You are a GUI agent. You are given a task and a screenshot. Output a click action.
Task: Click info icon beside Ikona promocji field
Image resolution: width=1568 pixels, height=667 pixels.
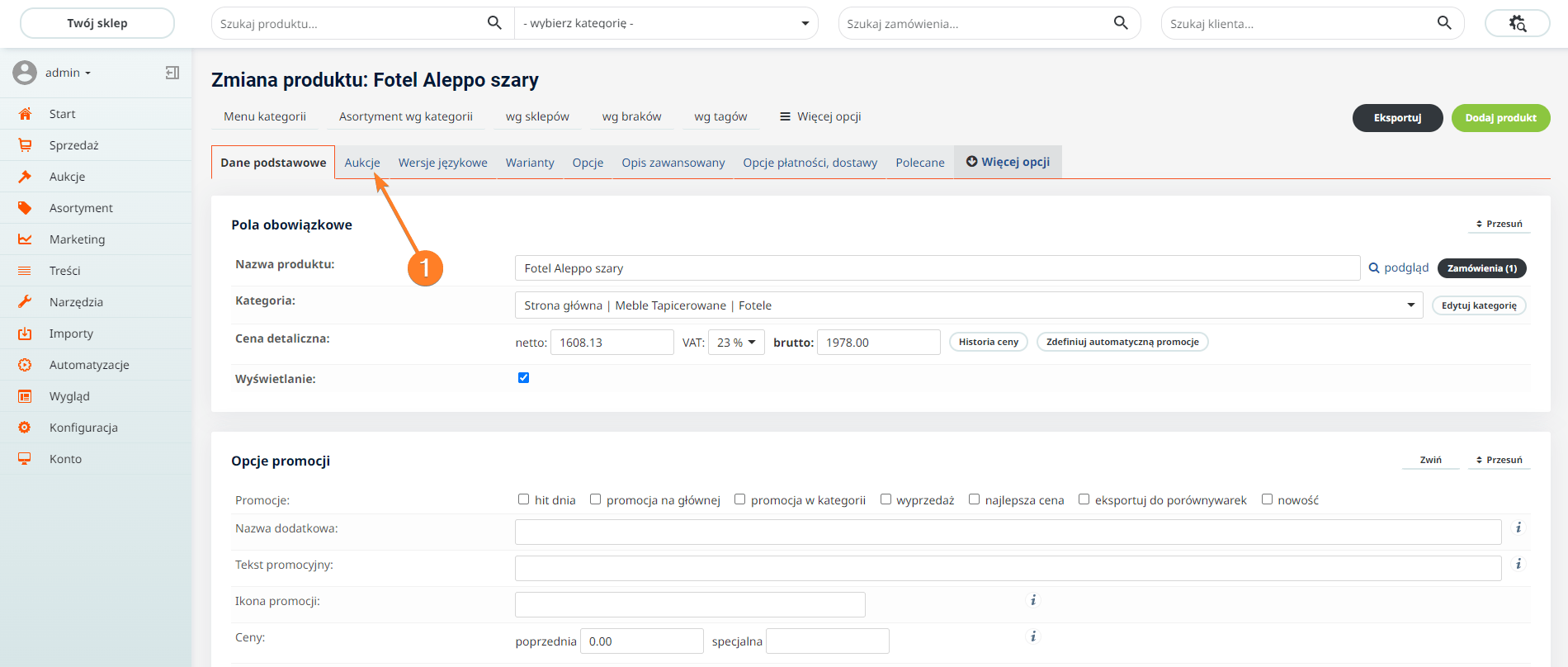[1032, 601]
